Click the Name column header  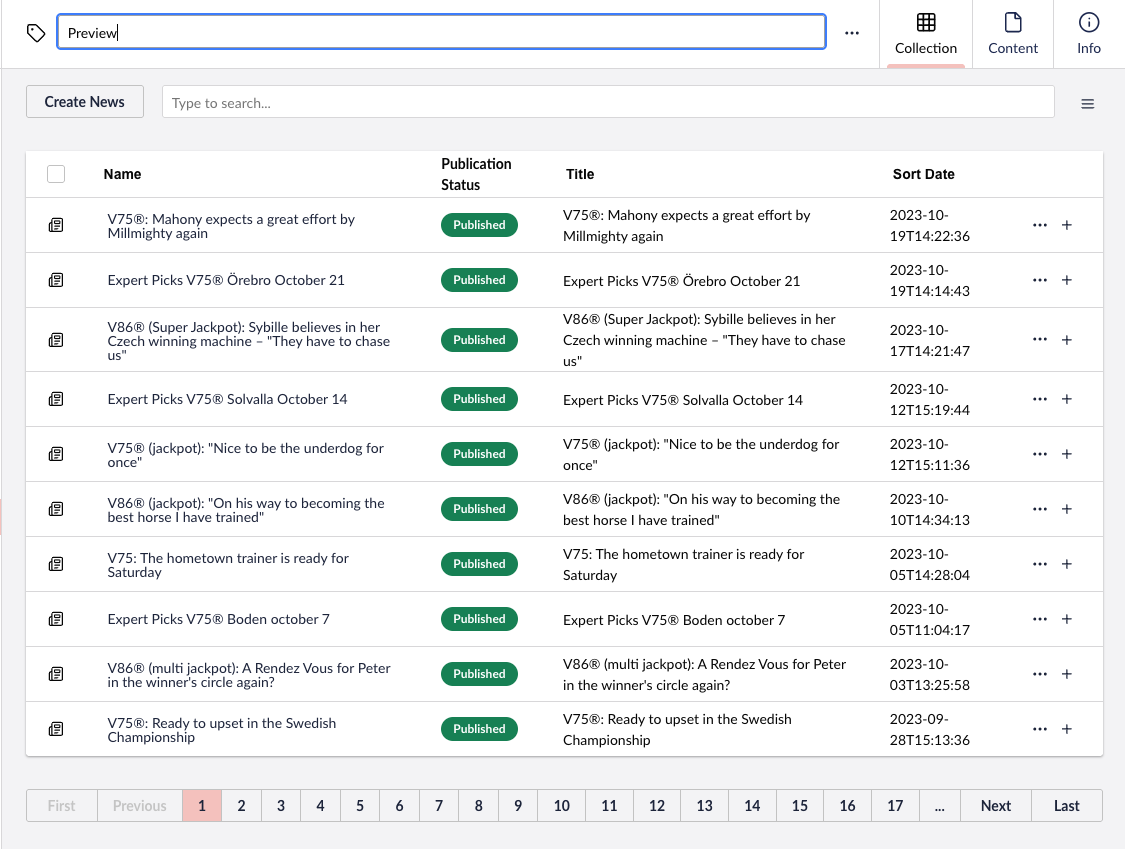point(122,174)
